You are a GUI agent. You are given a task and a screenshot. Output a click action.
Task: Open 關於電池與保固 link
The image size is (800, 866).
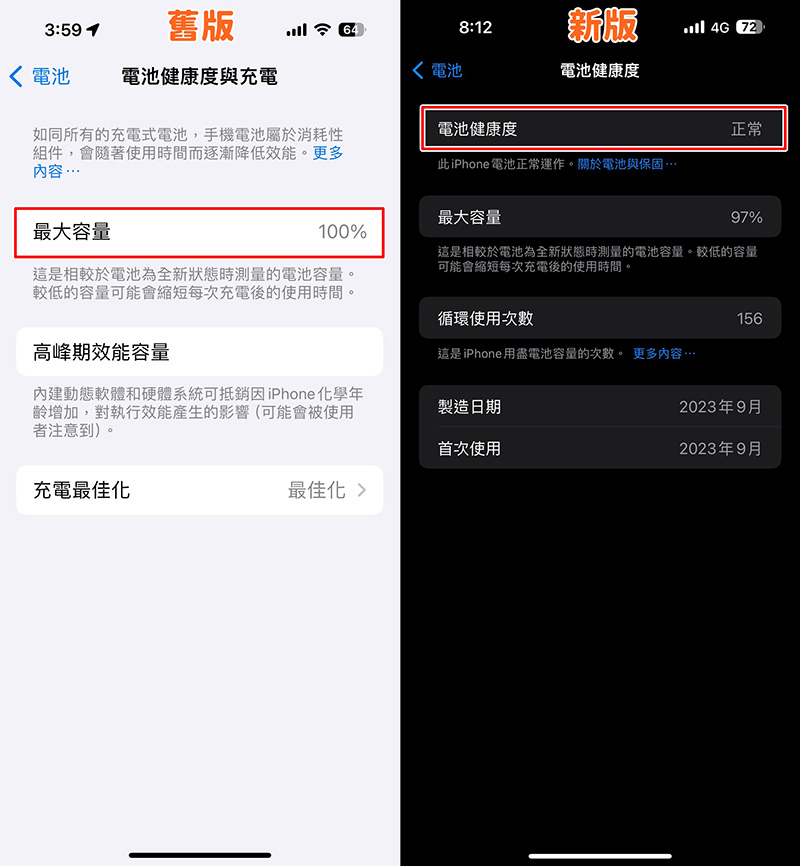click(627, 164)
